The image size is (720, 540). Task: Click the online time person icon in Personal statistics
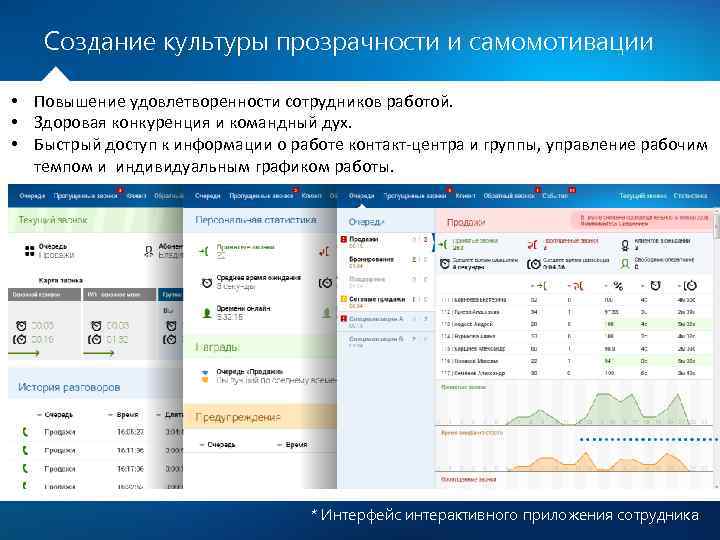coord(207,313)
